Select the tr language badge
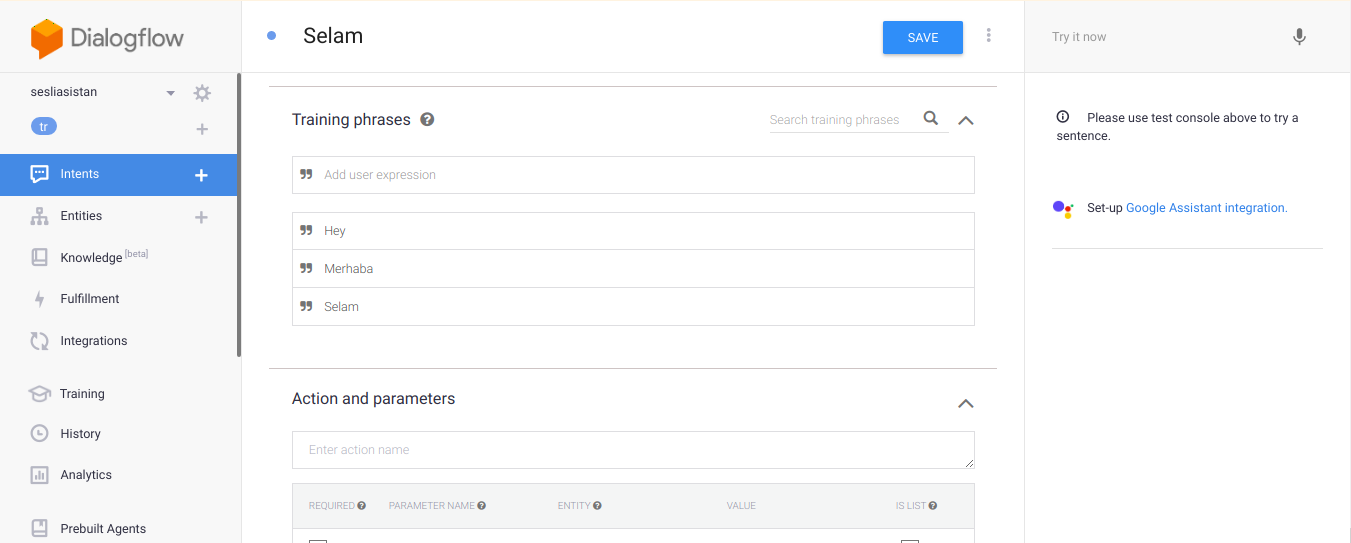 pyautogui.click(x=43, y=127)
